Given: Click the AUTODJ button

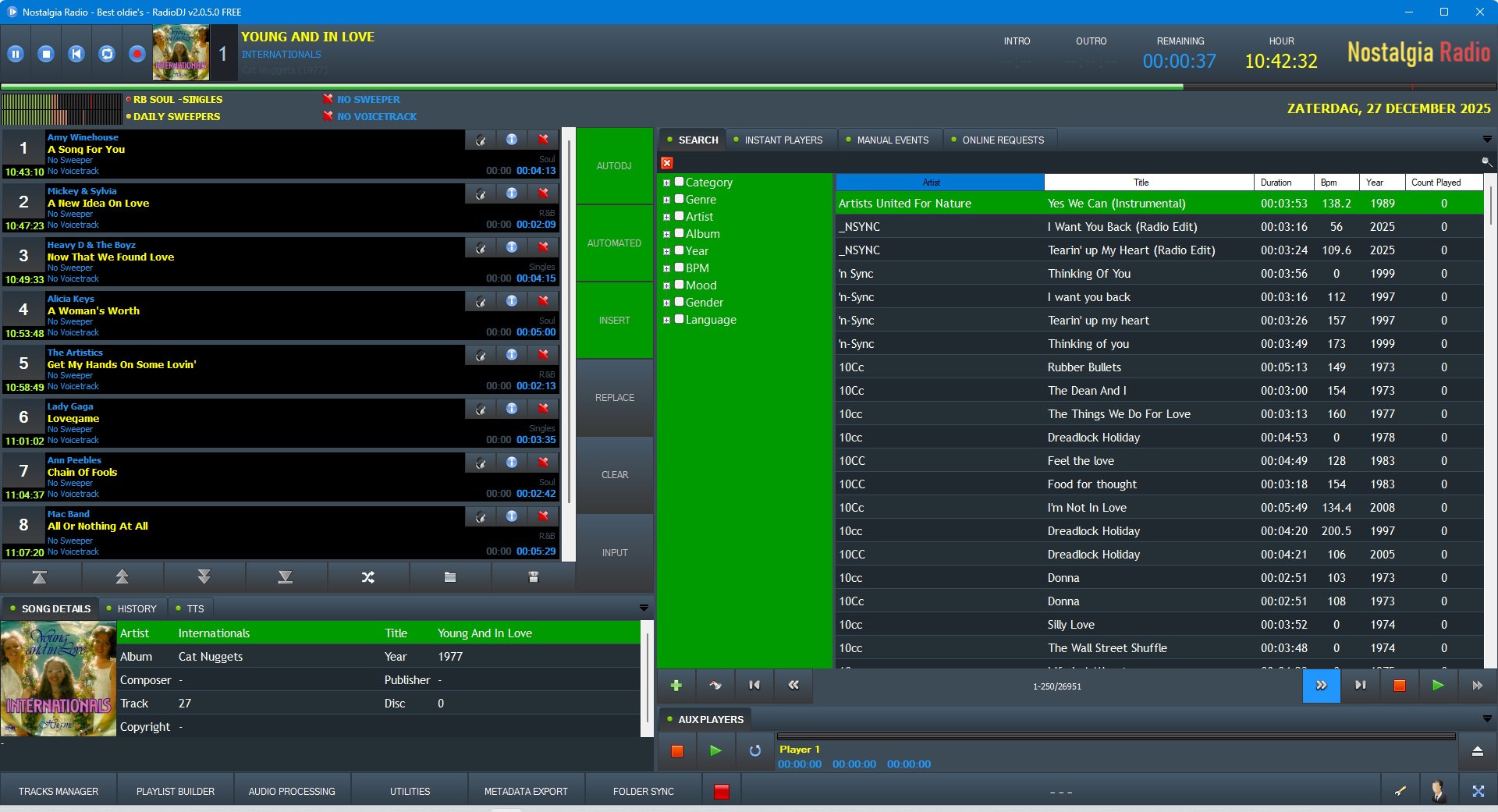Looking at the screenshot, I should (614, 165).
